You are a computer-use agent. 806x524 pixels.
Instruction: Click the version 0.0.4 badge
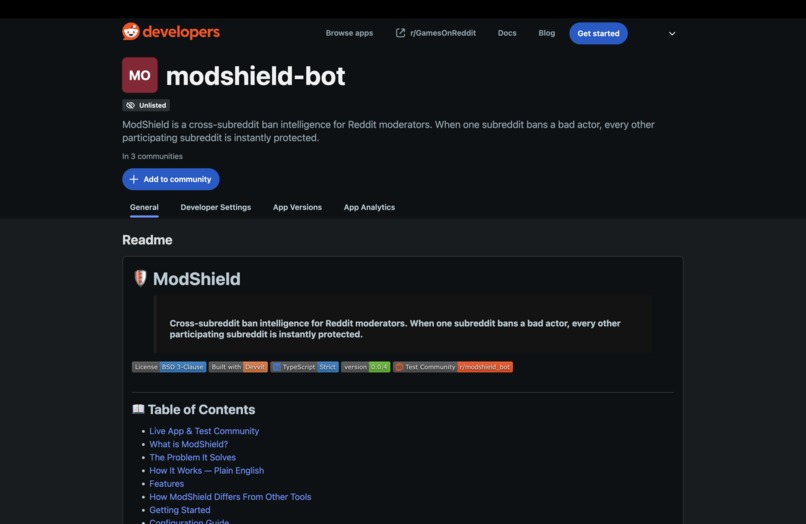click(365, 367)
